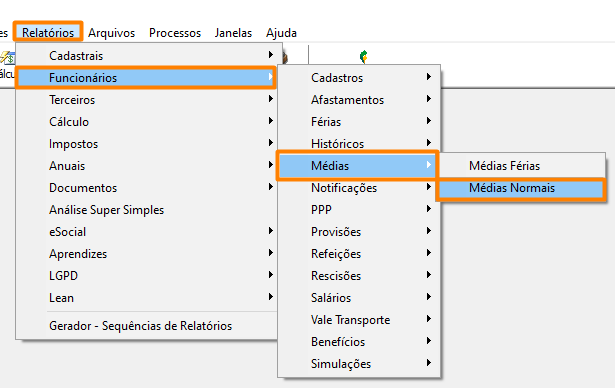The image size is (615, 388).
Task: Expand the Rescisões submenu arrow
Action: tap(429, 275)
